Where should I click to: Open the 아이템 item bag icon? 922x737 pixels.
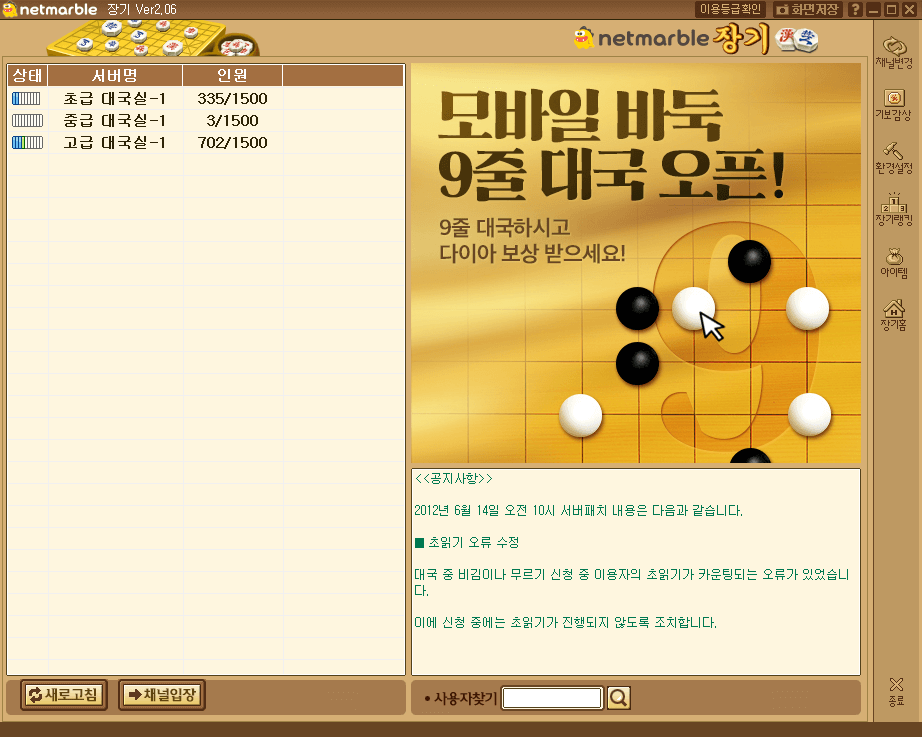click(894, 262)
